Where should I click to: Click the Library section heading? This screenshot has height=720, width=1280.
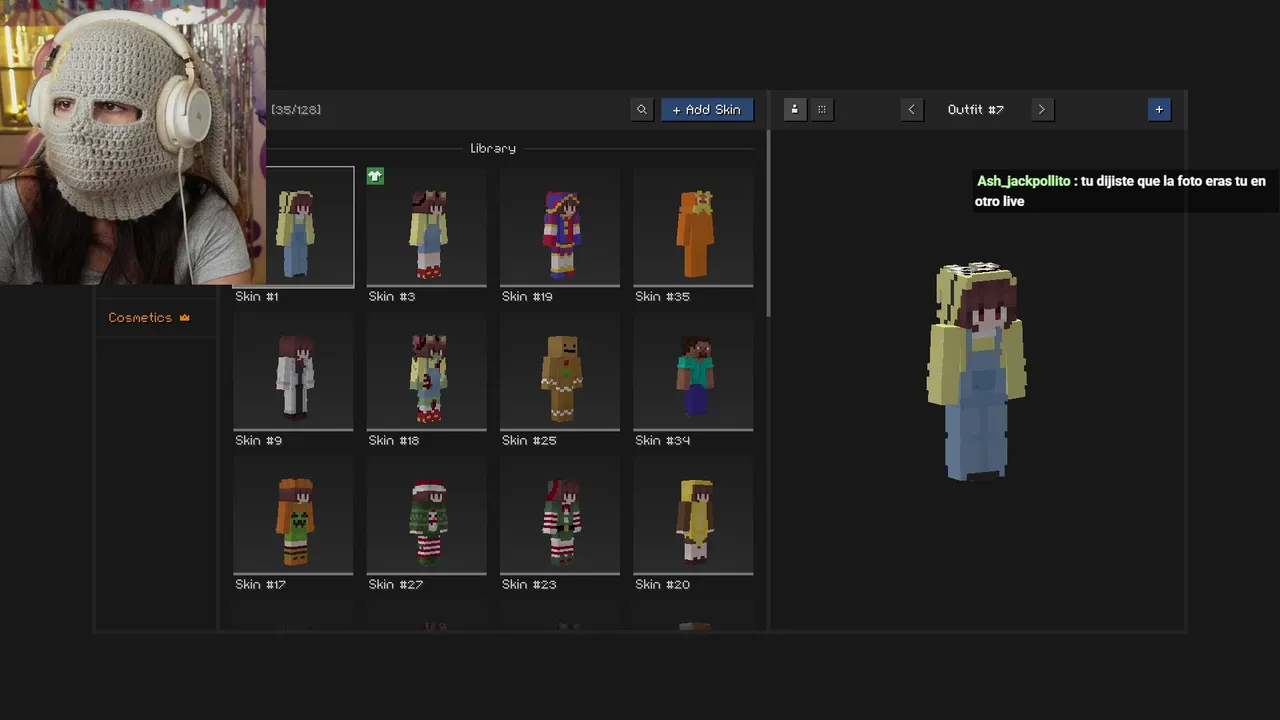pyautogui.click(x=493, y=149)
